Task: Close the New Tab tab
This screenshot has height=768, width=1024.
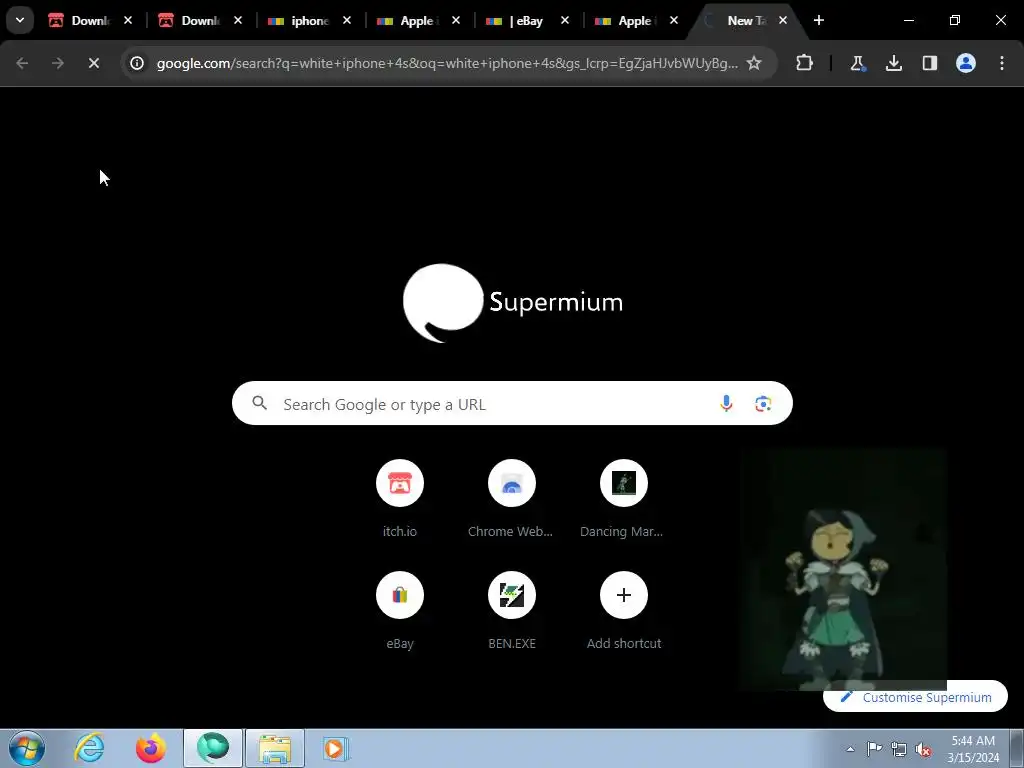Action: coord(782,20)
